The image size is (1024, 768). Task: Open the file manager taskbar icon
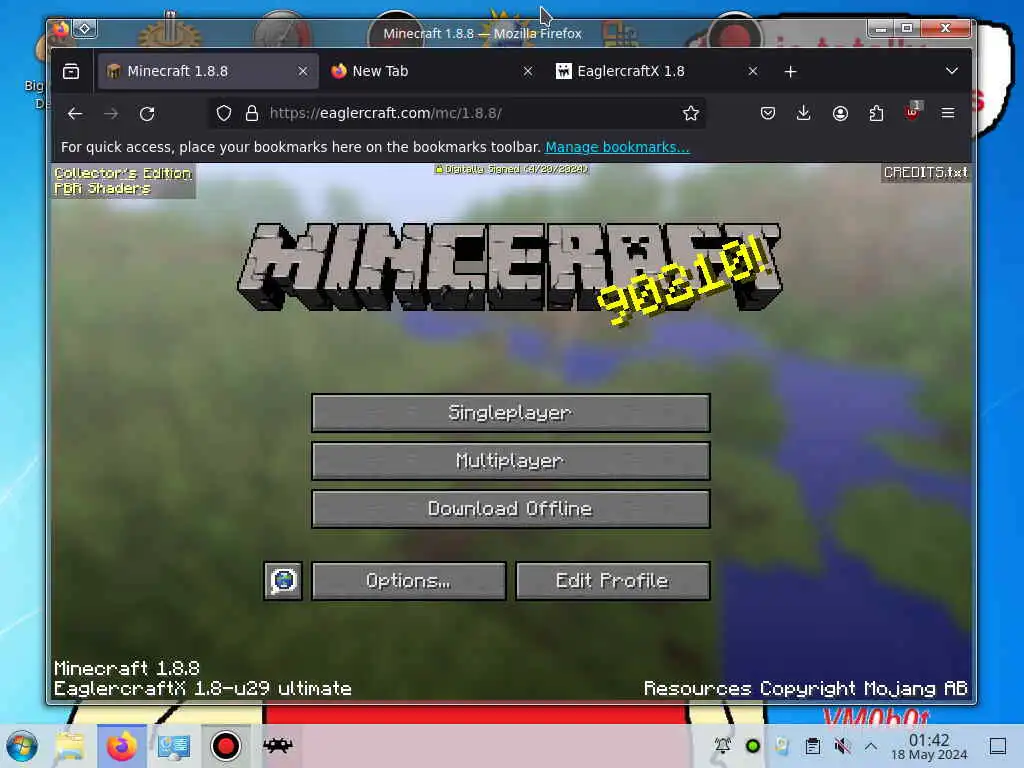pos(69,746)
